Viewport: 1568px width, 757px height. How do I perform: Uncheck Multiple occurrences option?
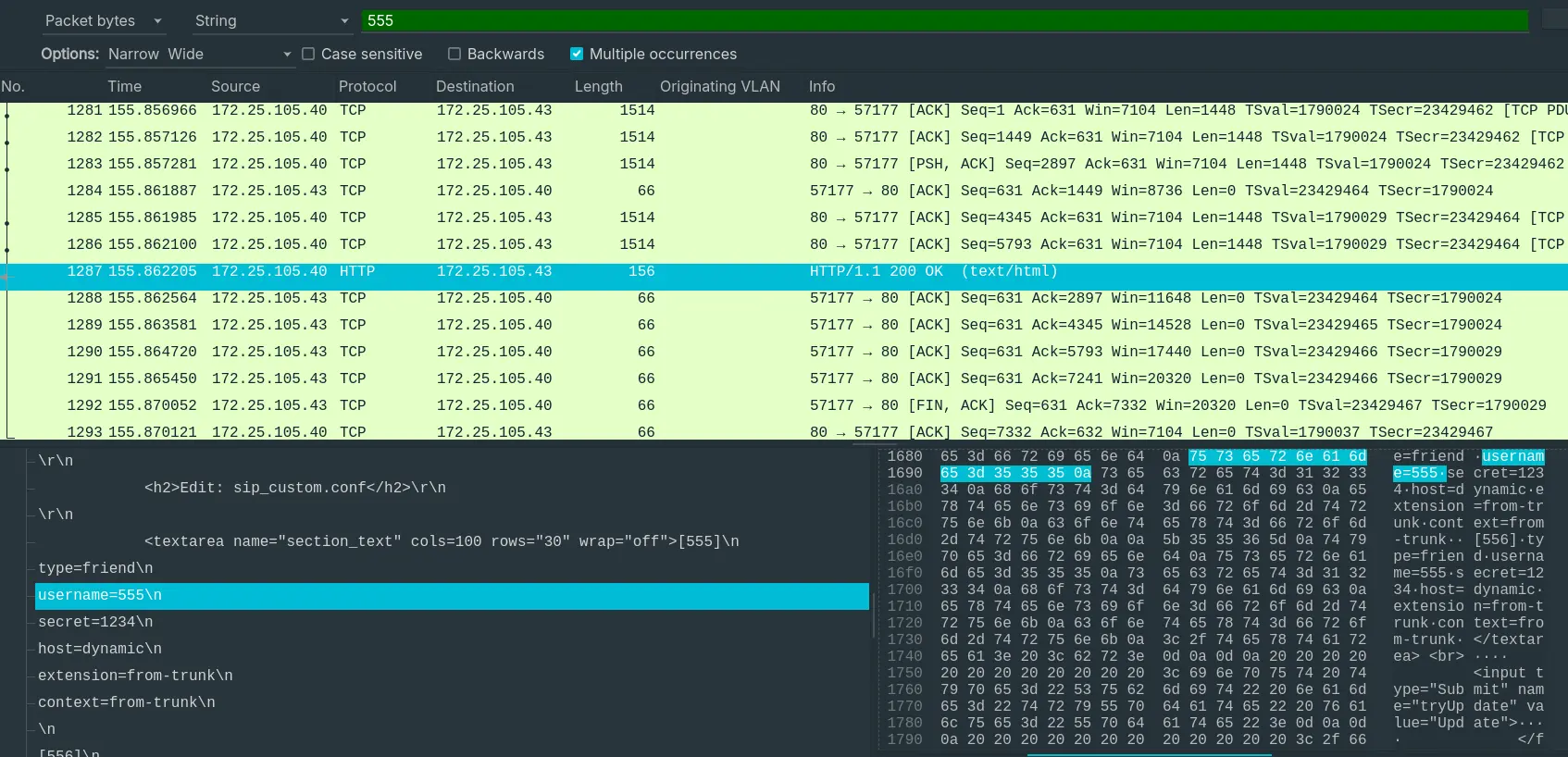pyautogui.click(x=577, y=54)
